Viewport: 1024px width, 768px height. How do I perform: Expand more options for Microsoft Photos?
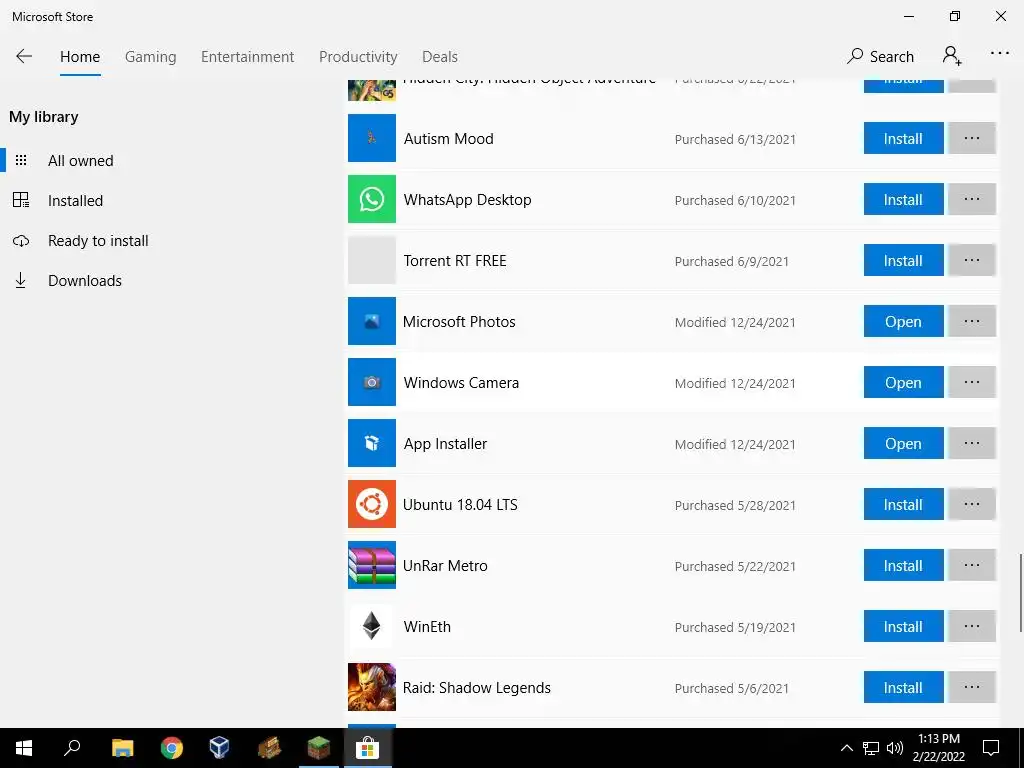(972, 321)
